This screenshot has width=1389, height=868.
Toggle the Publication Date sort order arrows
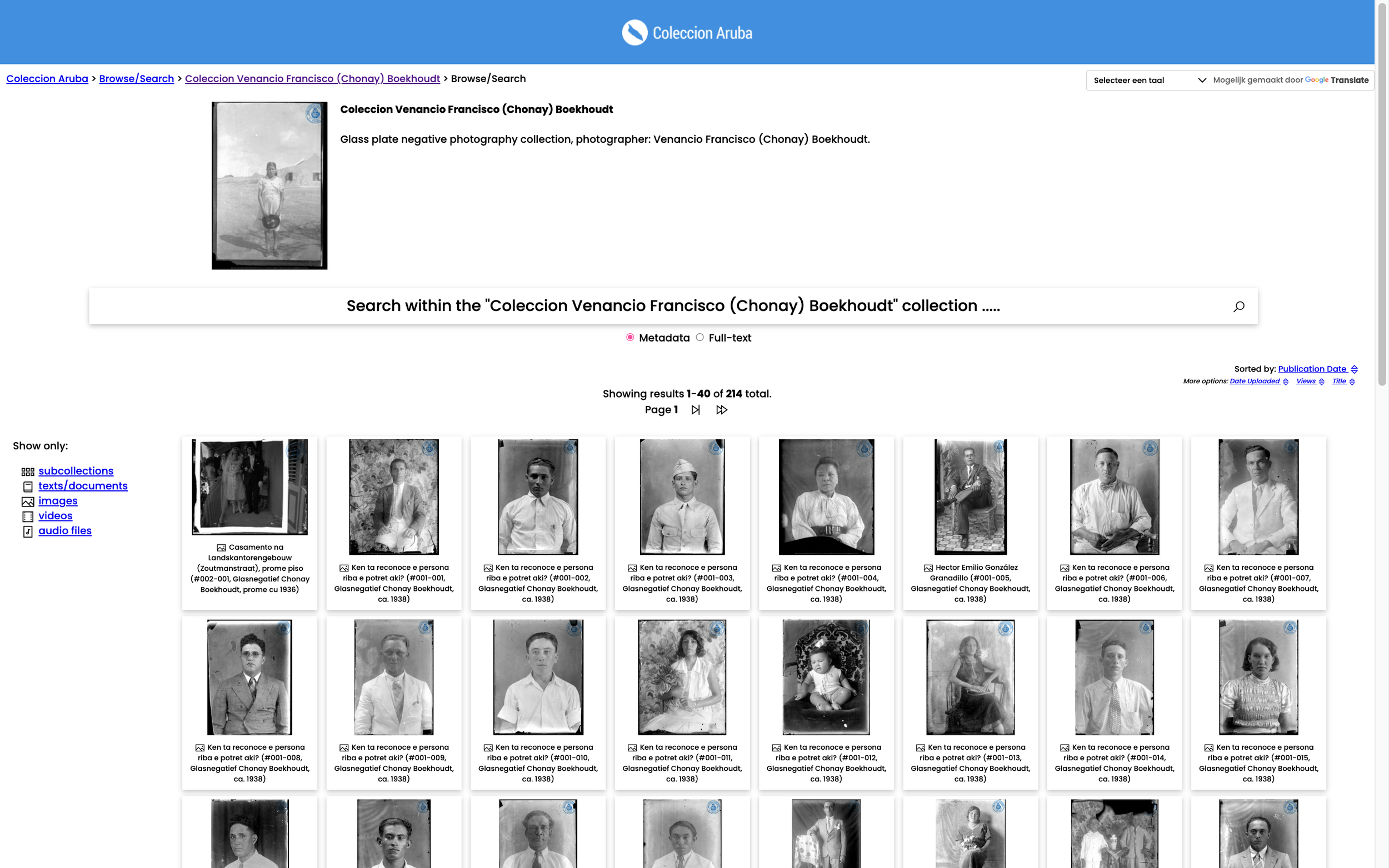(1354, 369)
